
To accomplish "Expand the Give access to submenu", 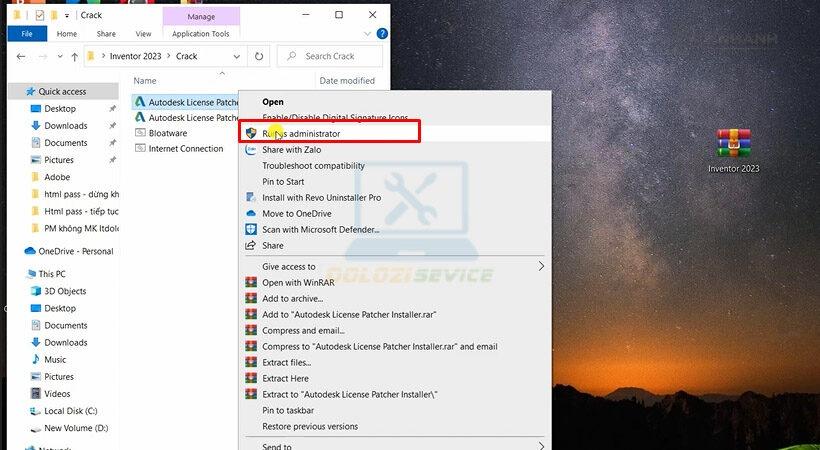I will 541,267.
